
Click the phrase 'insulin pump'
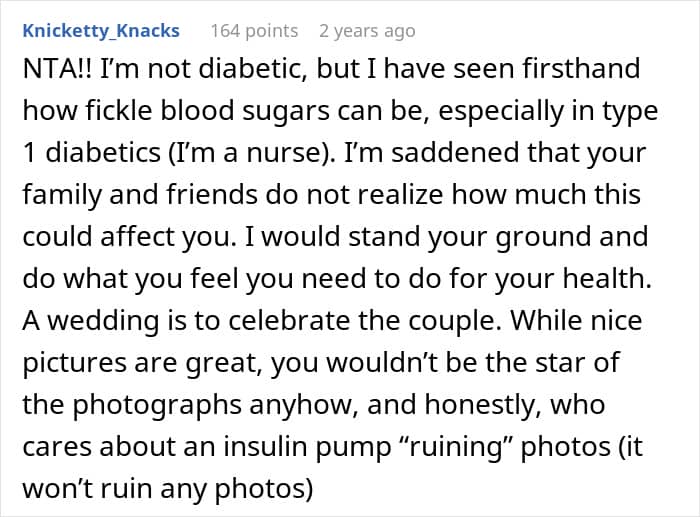[x=307, y=446]
